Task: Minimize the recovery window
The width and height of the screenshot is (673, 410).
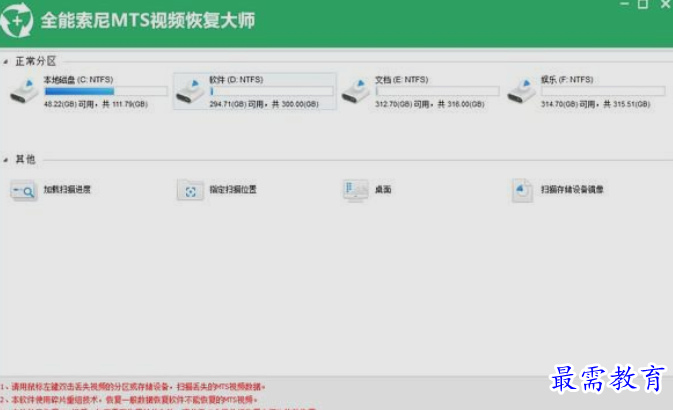Action: coord(624,4)
